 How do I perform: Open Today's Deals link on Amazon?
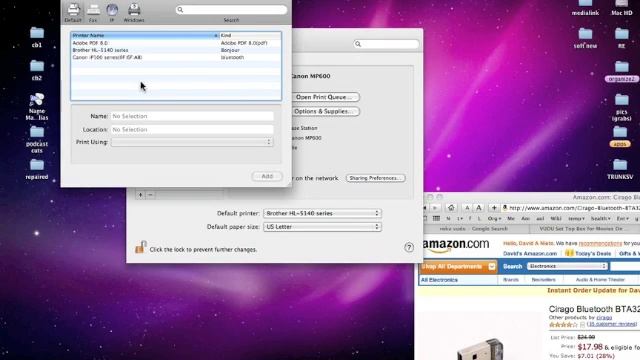(x=593, y=253)
